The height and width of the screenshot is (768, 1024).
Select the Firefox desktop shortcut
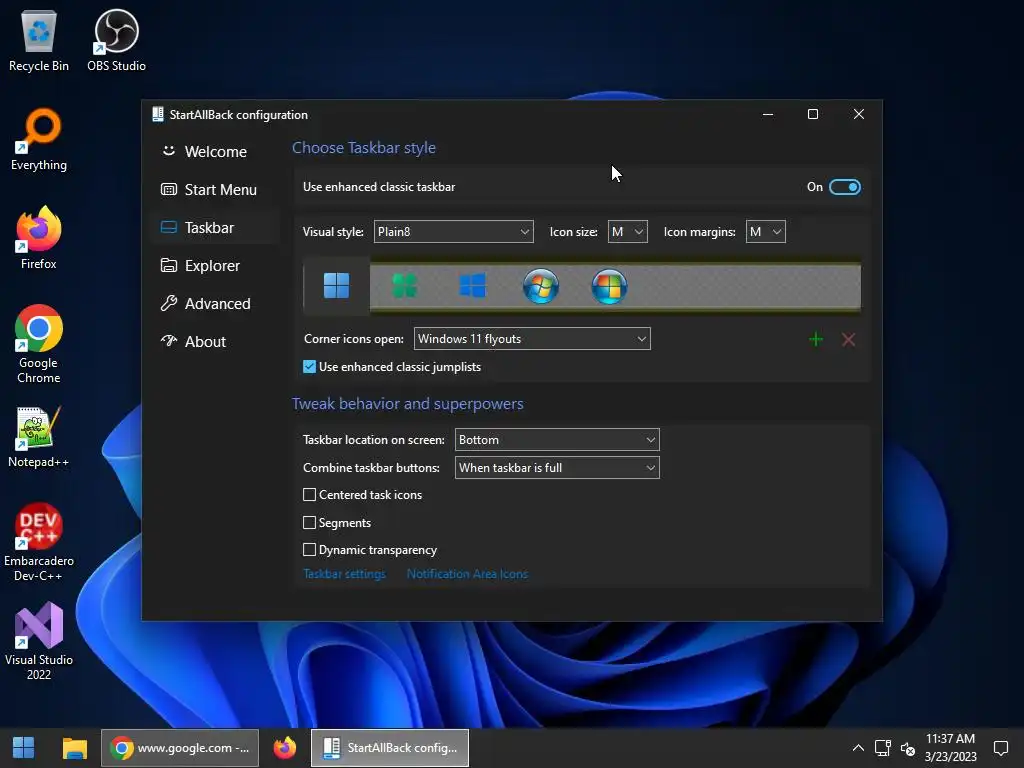[x=39, y=238]
